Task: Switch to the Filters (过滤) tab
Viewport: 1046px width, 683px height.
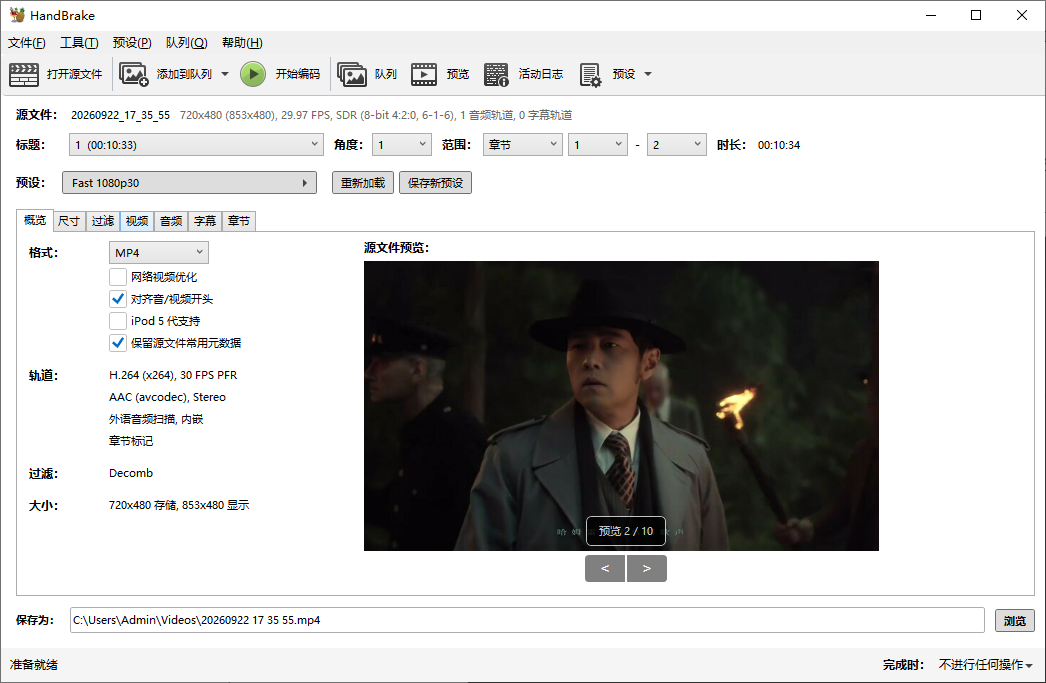Action: [103, 221]
